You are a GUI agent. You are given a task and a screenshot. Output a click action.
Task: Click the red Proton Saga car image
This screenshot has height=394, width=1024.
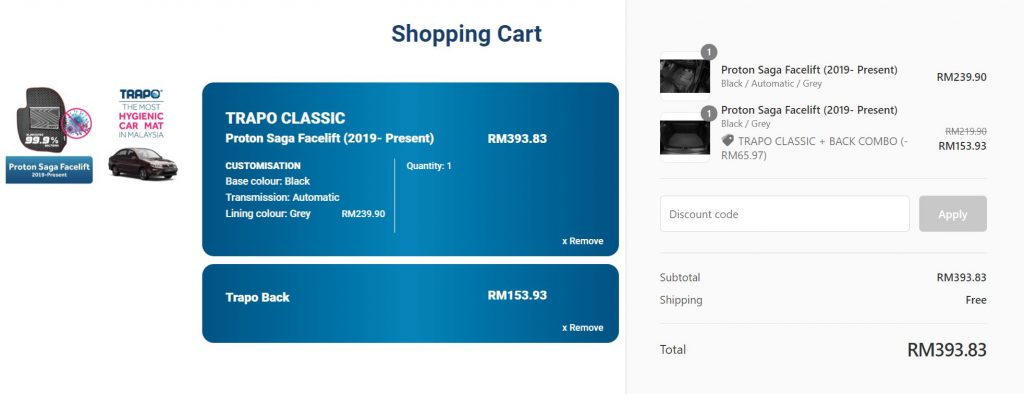[142, 163]
